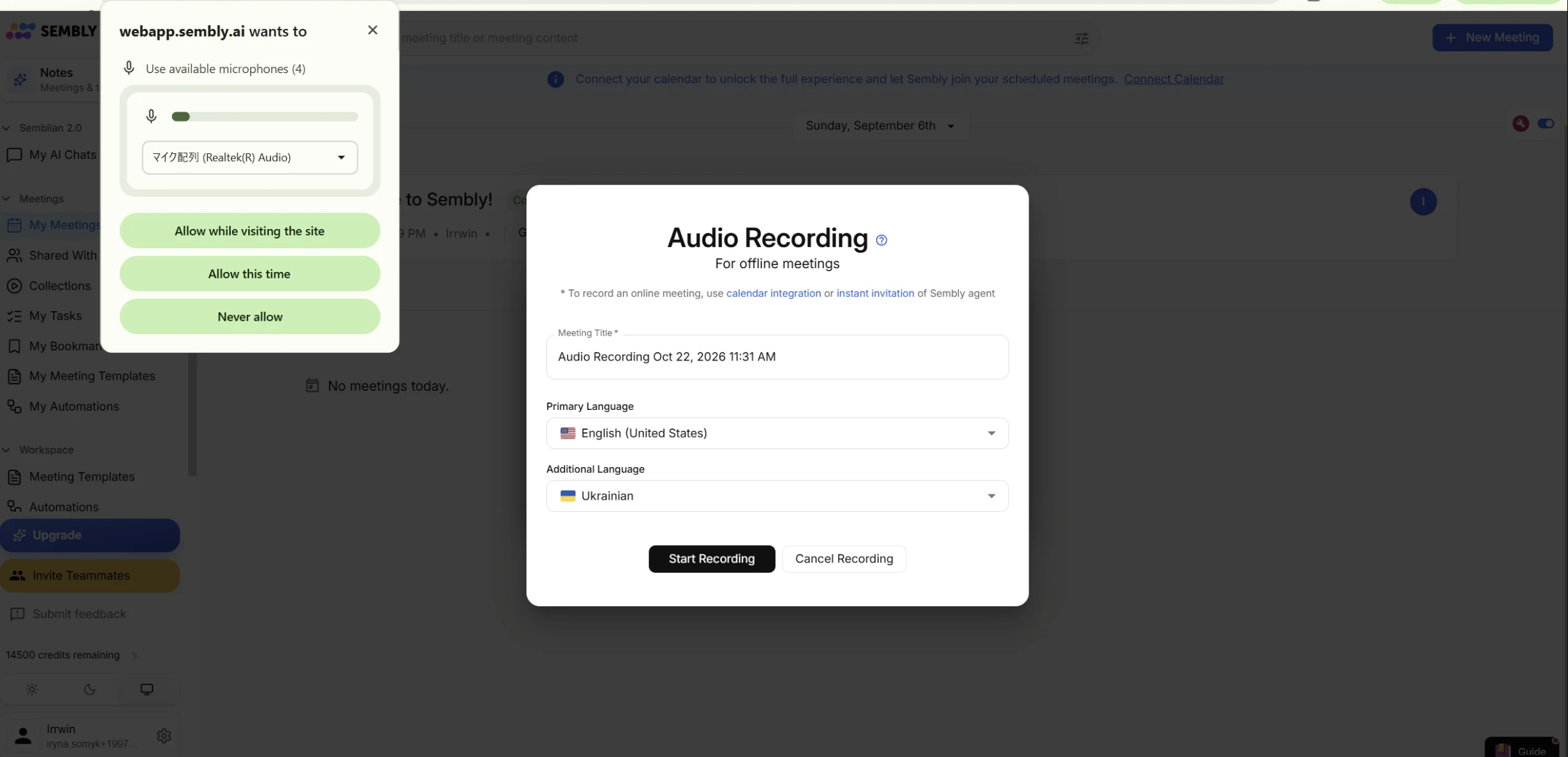This screenshot has height=757, width=1568.
Task: Close the microphone permission popup
Action: coord(373,30)
